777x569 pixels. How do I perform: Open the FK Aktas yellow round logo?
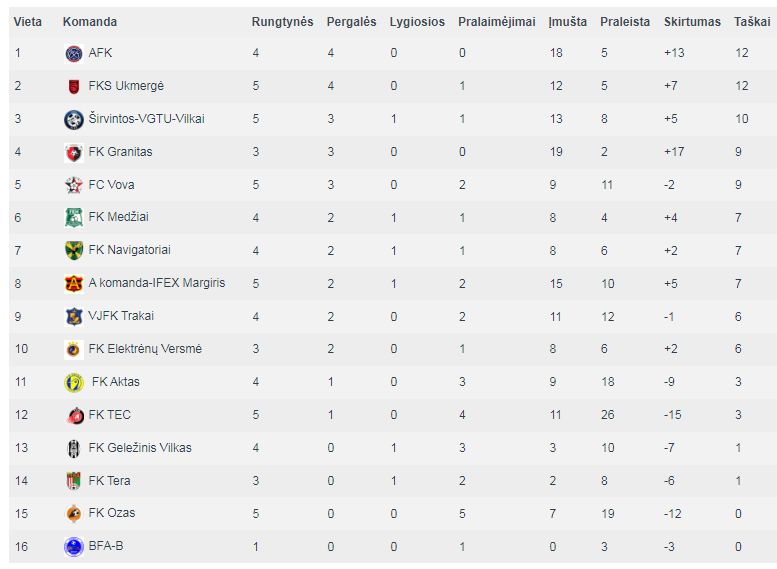(74, 383)
